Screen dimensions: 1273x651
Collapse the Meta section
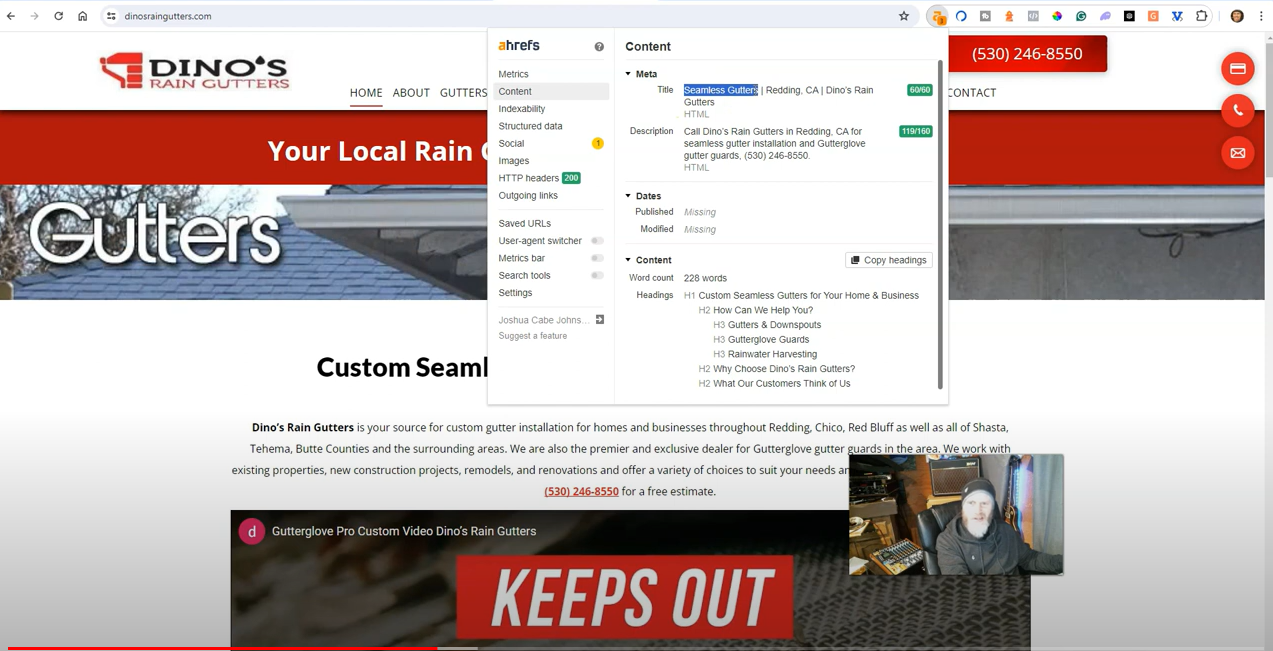click(x=628, y=74)
